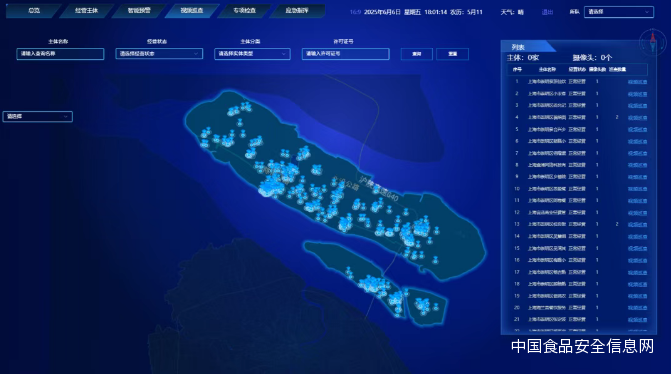Click a camera marker at the northern tip of the large island
Viewport: 671px width, 374px height.
click(245, 106)
